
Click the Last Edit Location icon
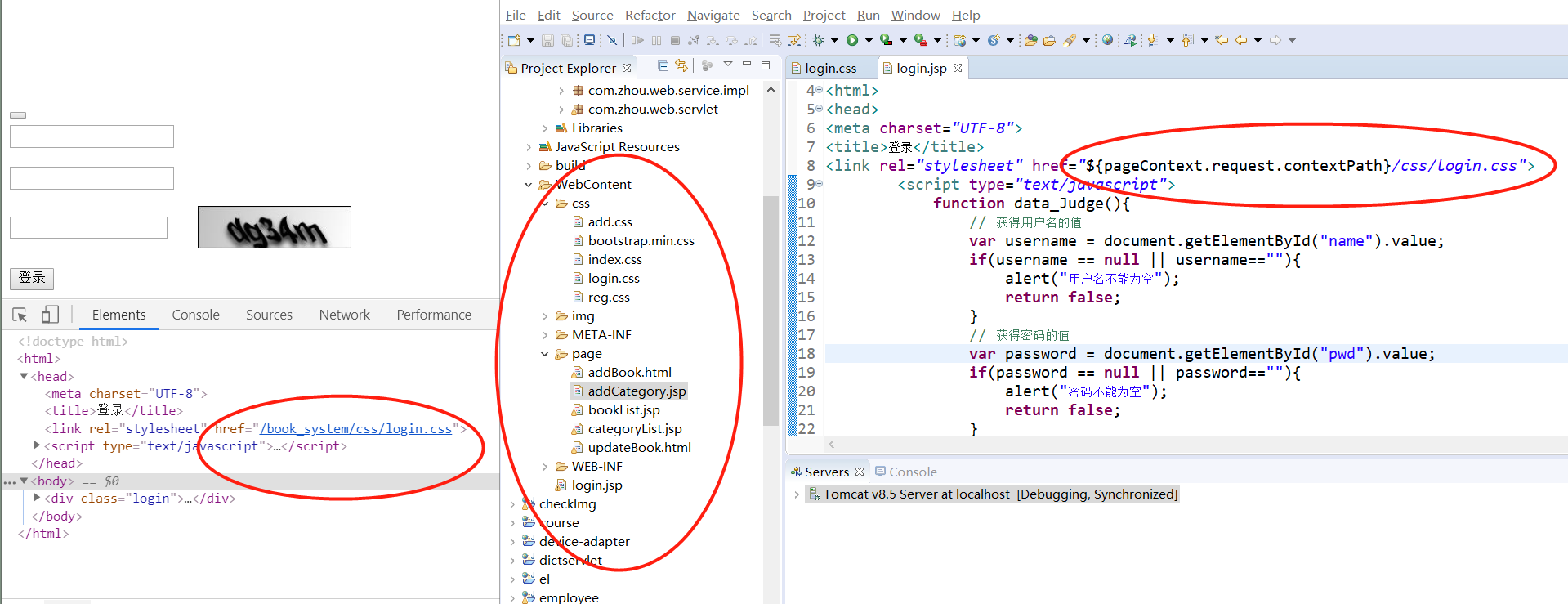click(1222, 40)
